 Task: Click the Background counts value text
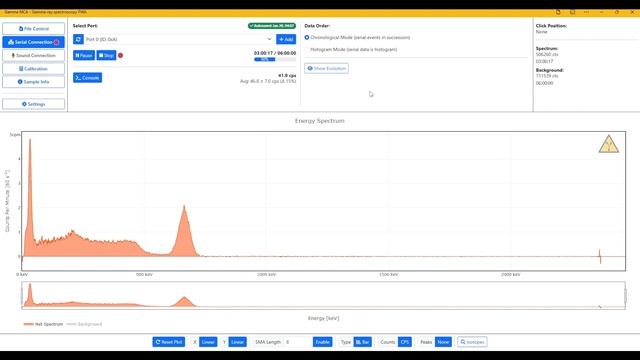(547, 76)
